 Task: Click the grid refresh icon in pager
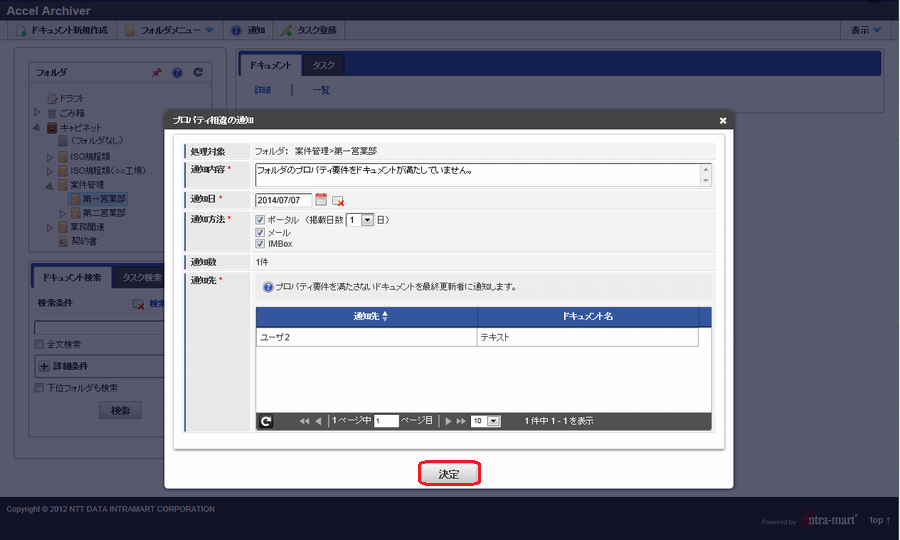coord(266,421)
